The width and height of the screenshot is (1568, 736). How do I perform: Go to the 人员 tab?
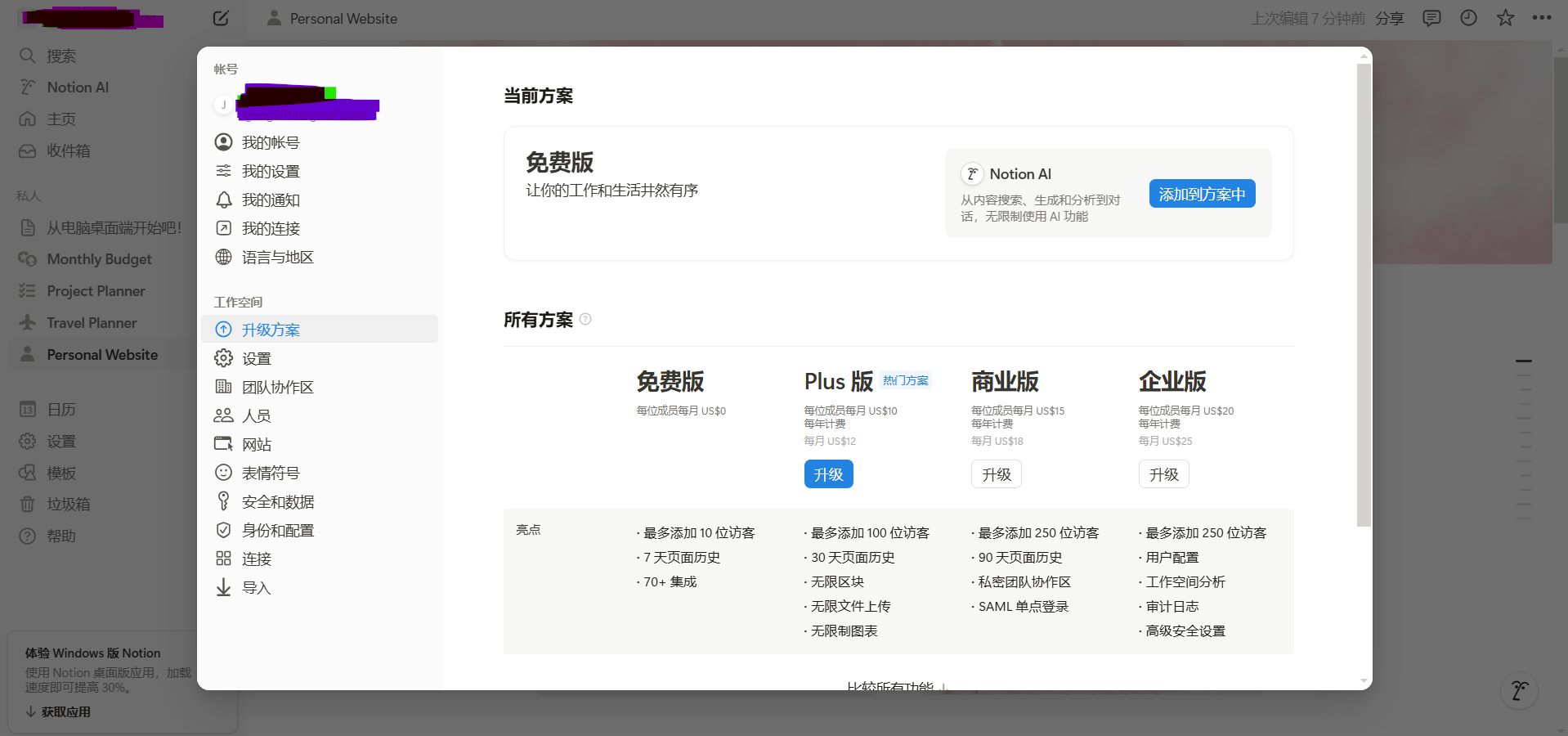pos(320,415)
